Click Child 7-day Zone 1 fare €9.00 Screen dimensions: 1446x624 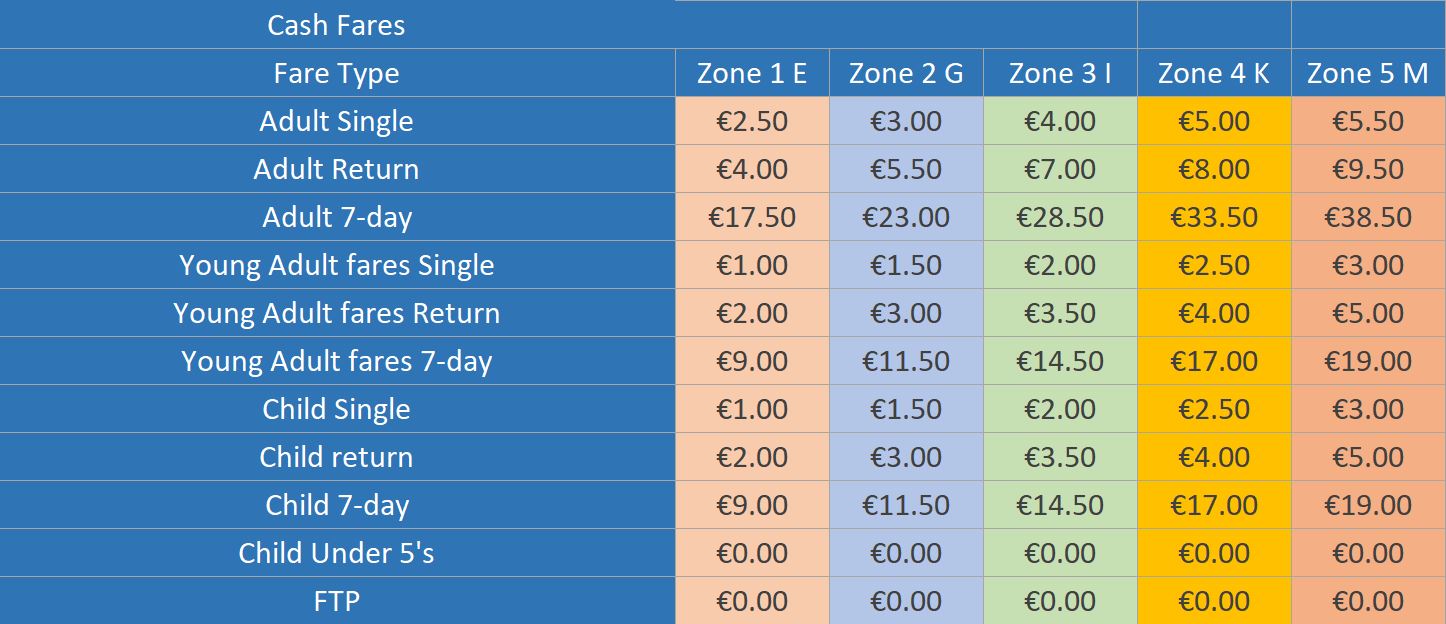[752, 505]
